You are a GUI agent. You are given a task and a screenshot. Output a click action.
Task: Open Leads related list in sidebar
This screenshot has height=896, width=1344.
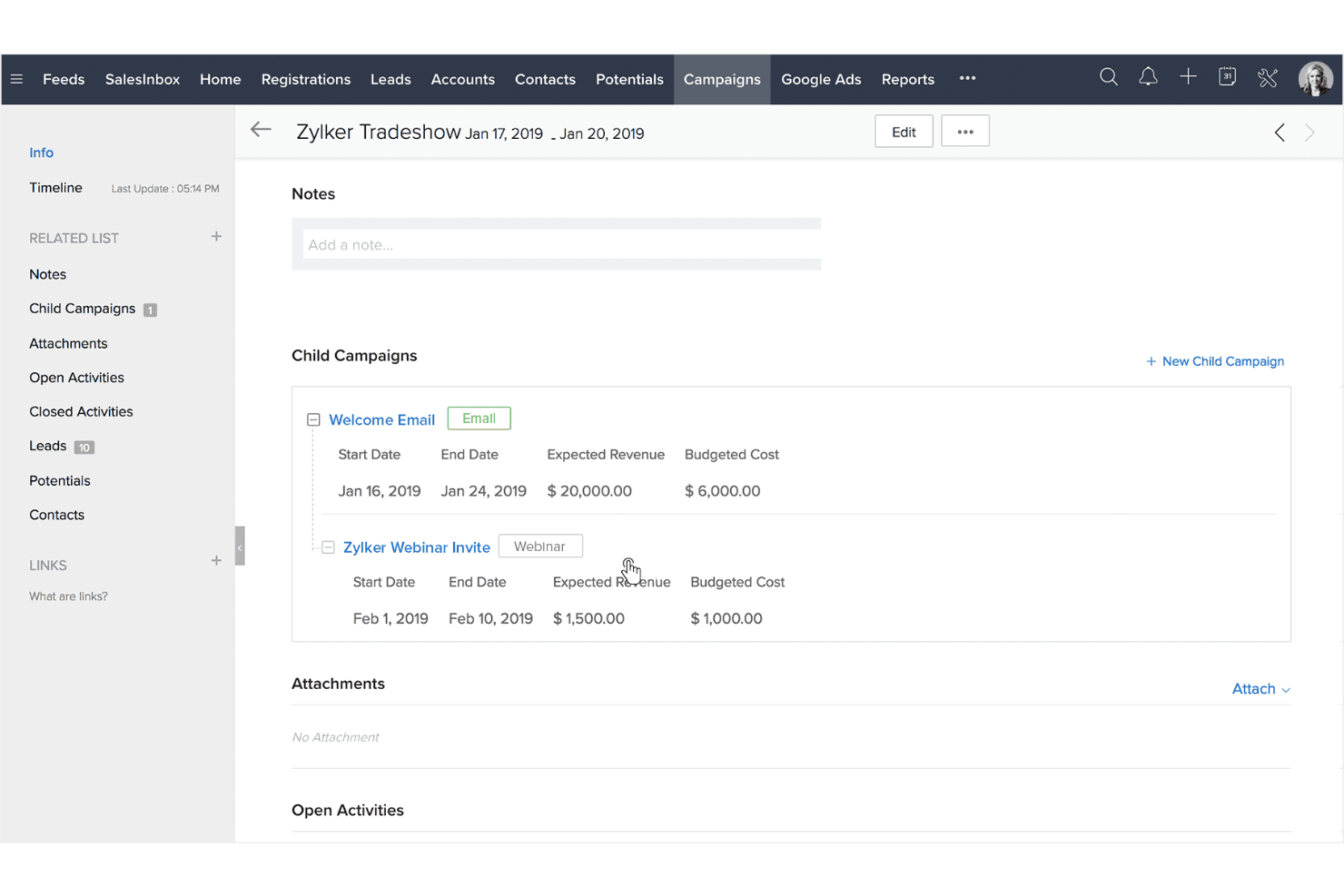tap(47, 446)
